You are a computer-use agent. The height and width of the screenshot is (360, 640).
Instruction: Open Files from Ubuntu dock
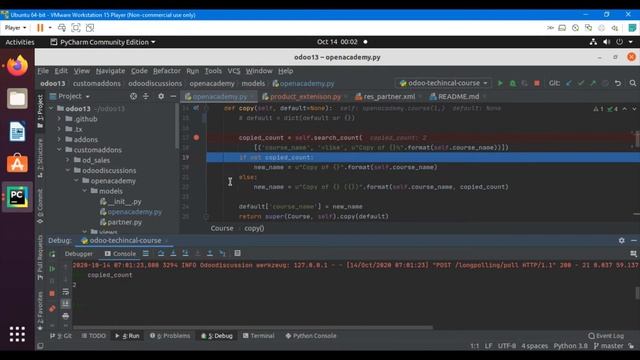pyautogui.click(x=17, y=98)
